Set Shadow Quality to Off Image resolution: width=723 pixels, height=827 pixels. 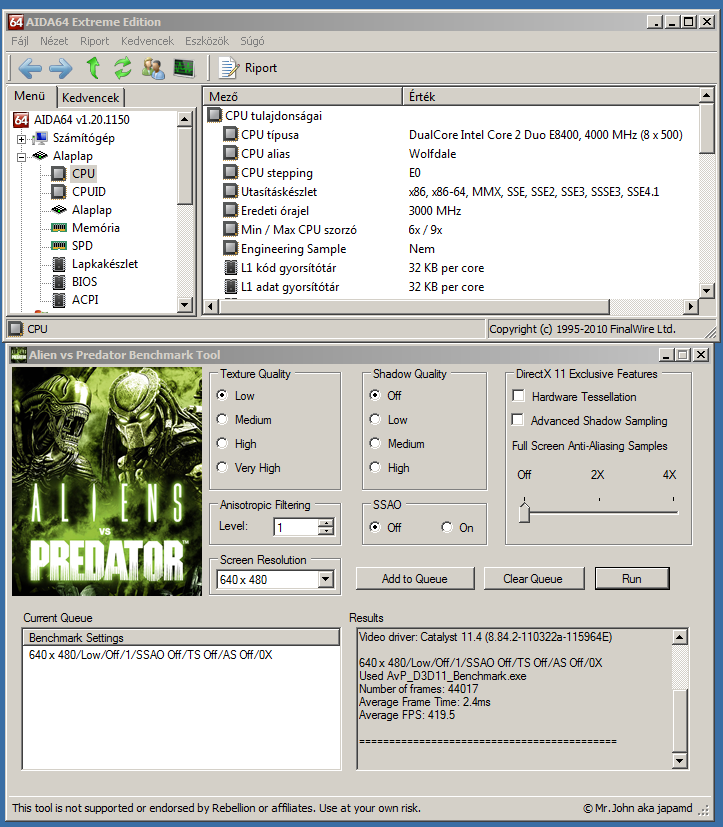point(375,395)
